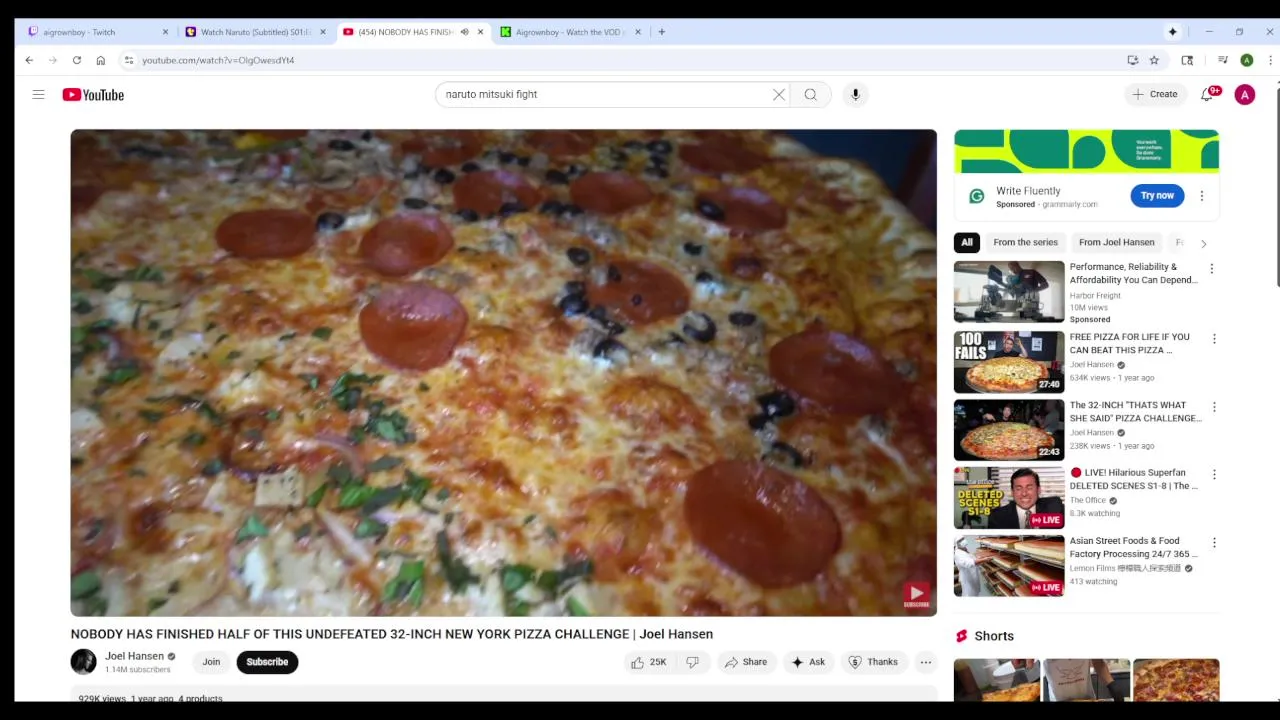1280x720 pixels.
Task: Open Gemini sparkle icon in title bar
Action: tap(1173, 32)
